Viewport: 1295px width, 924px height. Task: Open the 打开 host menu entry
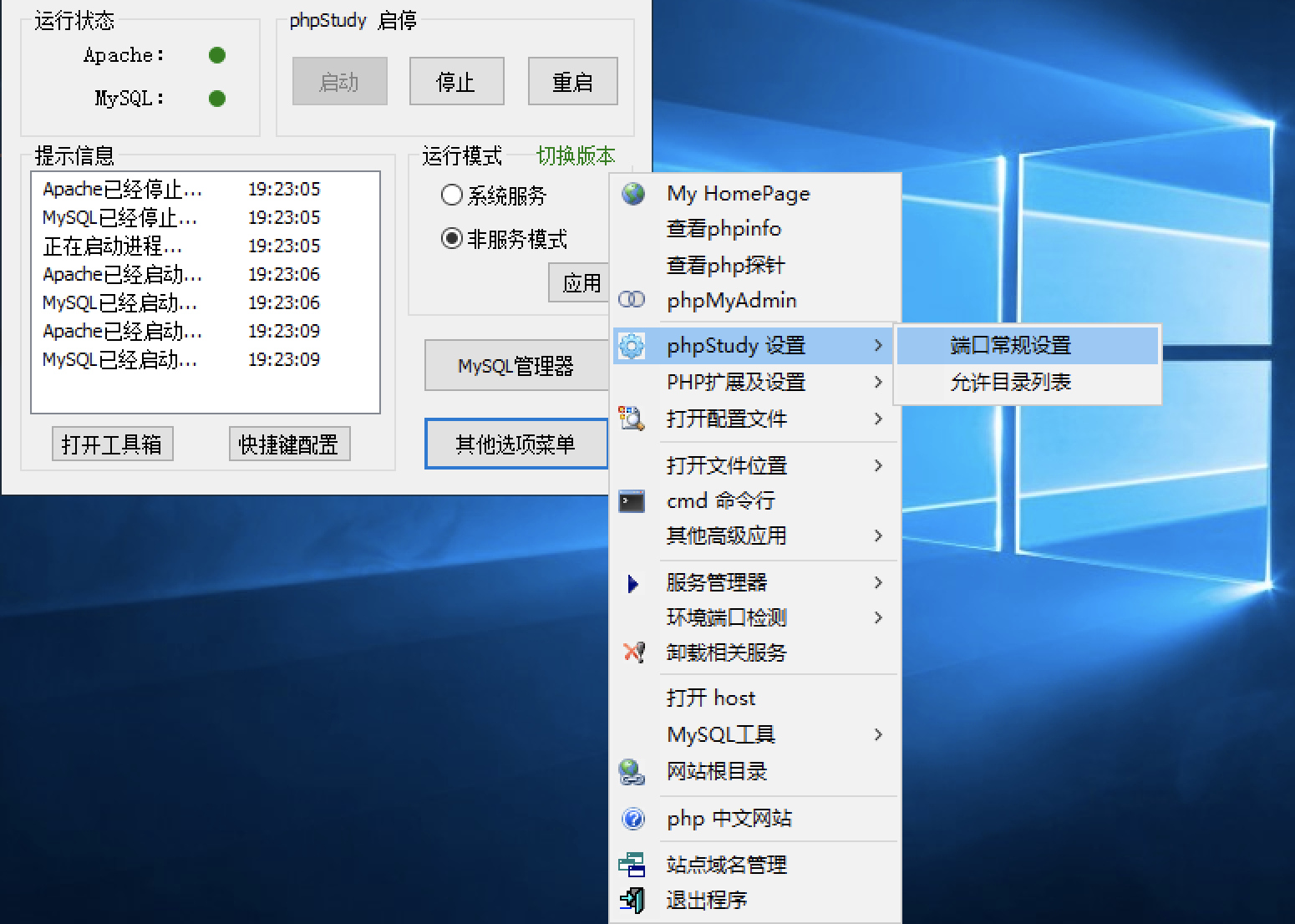click(x=755, y=698)
